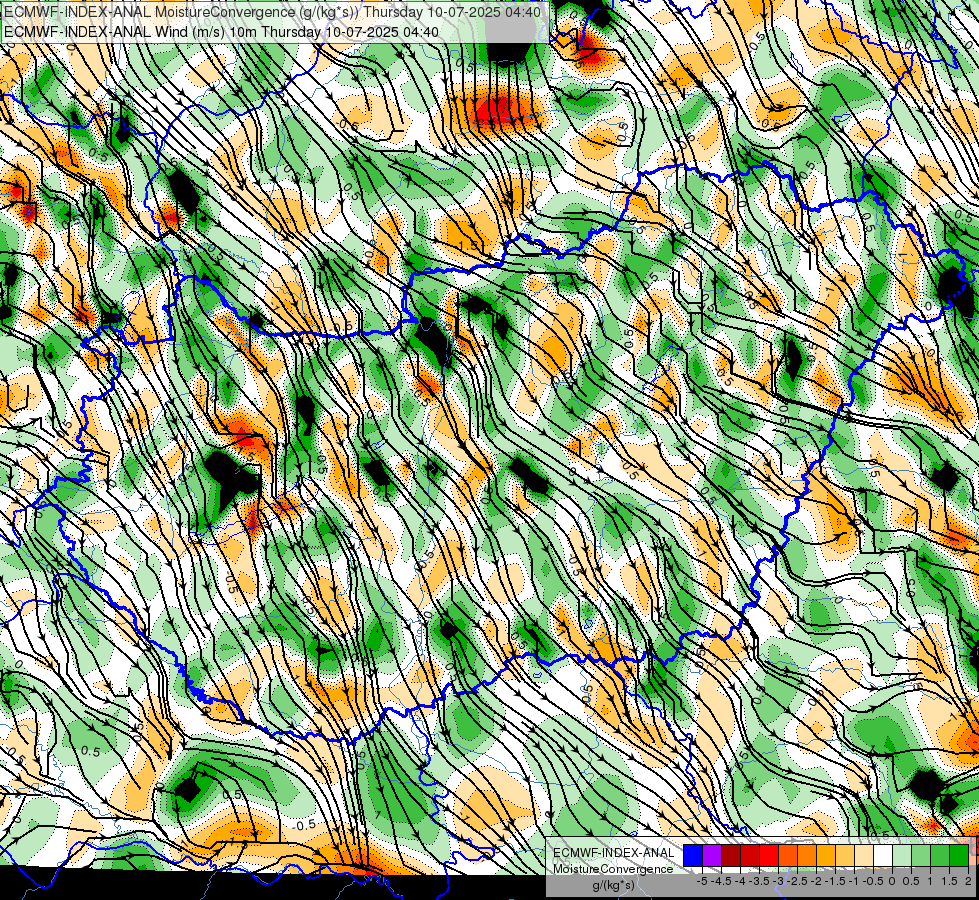
Task: Click the bright red swatch between -3.5 and -3
Action: [769, 855]
